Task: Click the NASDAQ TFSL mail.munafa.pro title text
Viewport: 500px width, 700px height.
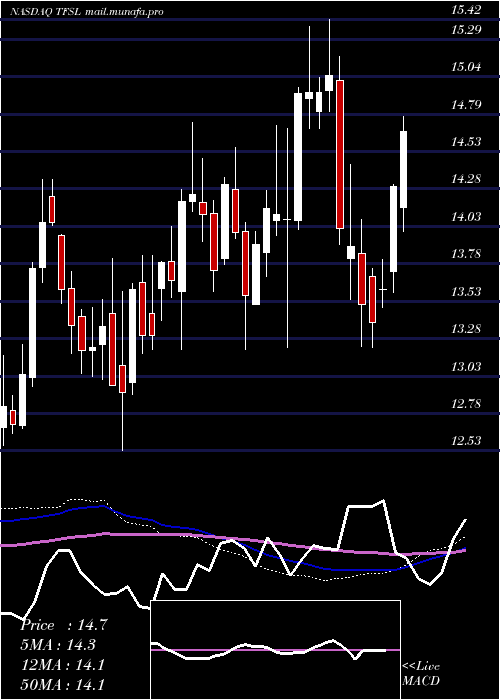Action: pos(87,12)
